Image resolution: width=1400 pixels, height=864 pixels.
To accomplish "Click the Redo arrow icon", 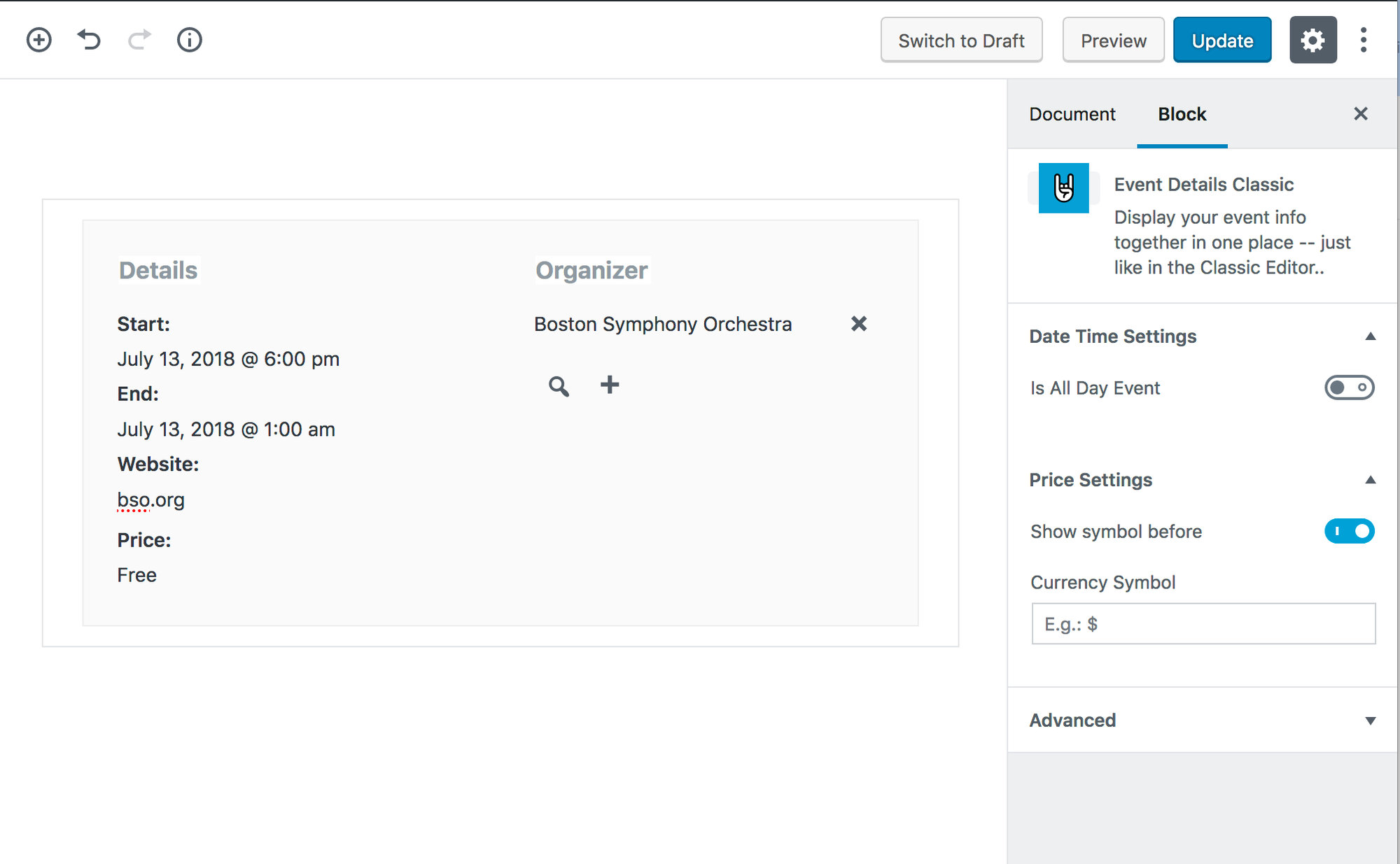I will [139, 40].
